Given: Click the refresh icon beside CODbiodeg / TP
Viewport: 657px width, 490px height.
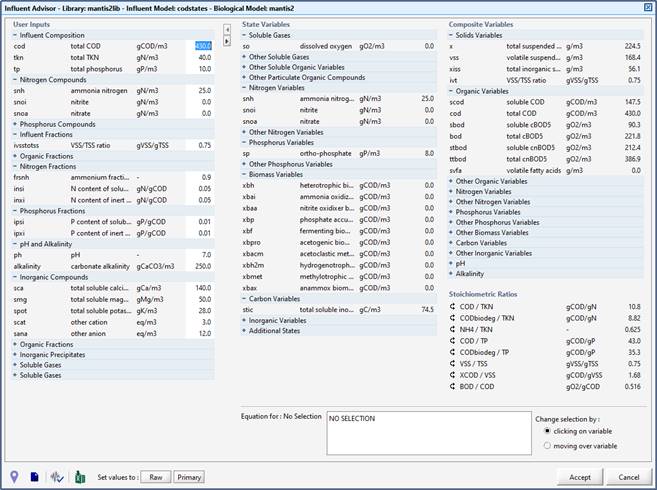Looking at the screenshot, I should pyautogui.click(x=453, y=352).
